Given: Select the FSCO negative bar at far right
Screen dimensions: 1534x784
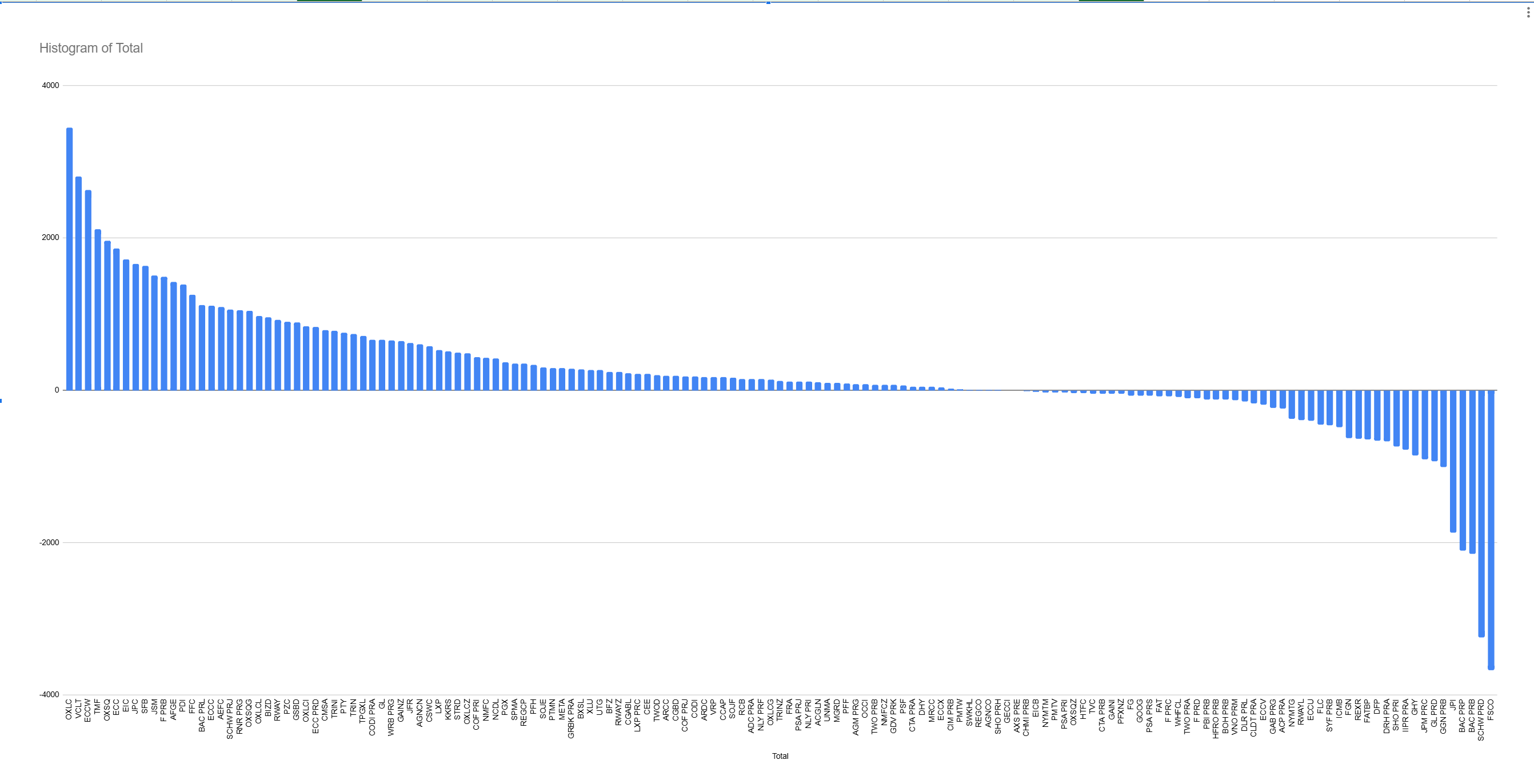Looking at the screenshot, I should coord(1491,530).
